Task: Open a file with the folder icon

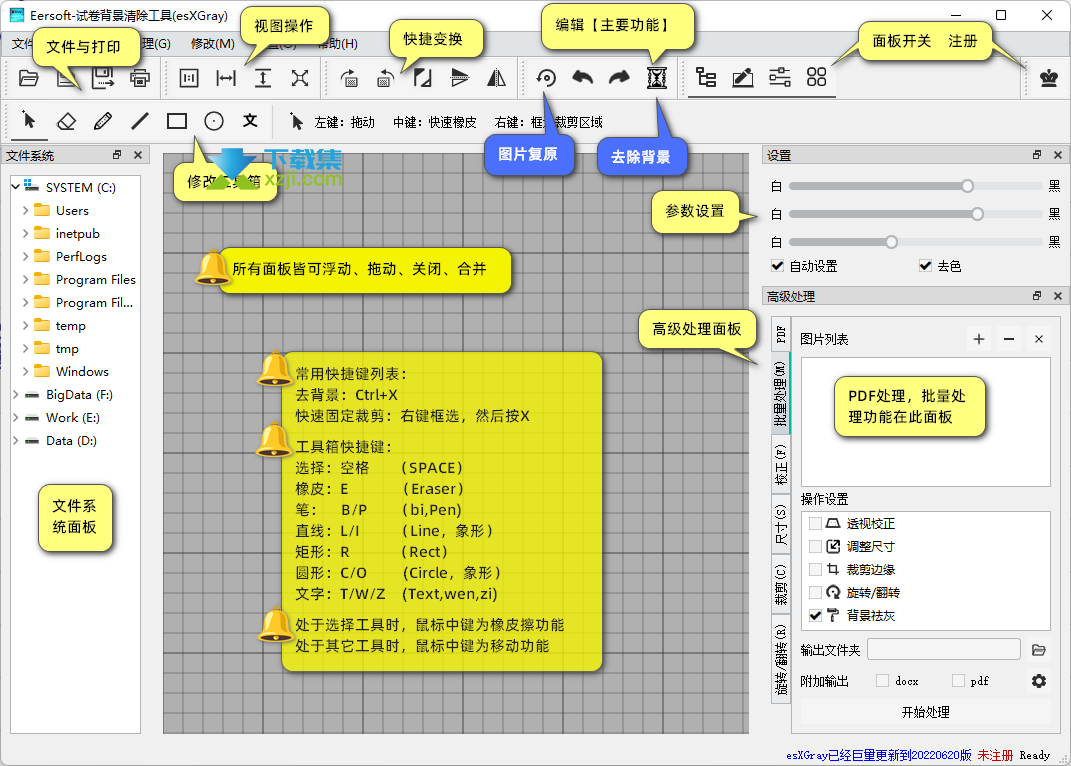Action: [29, 78]
